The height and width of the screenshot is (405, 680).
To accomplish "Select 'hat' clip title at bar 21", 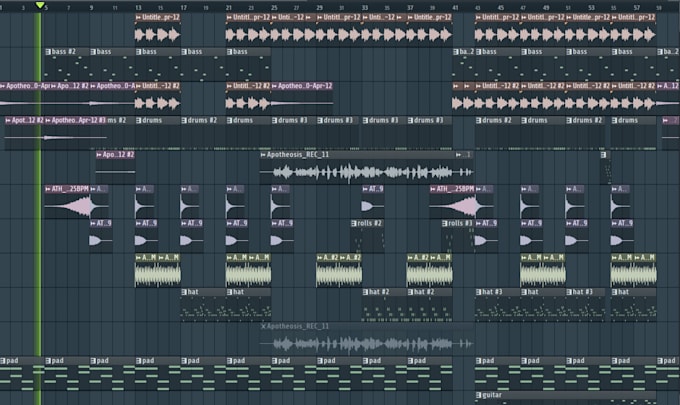I will [238, 292].
